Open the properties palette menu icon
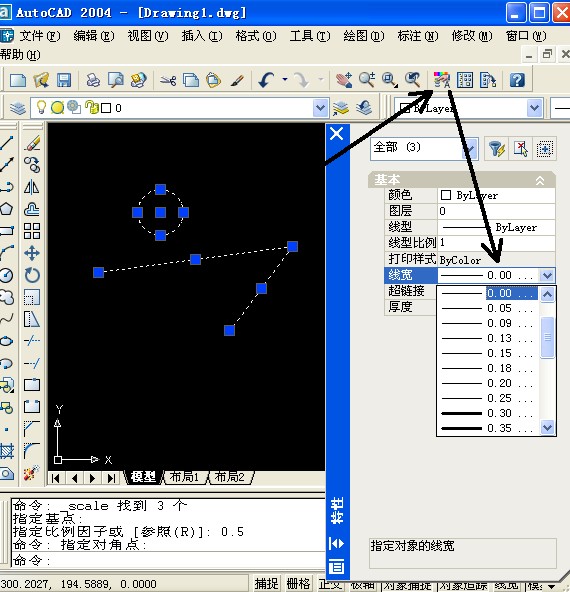The image size is (570, 592). tap(337, 567)
